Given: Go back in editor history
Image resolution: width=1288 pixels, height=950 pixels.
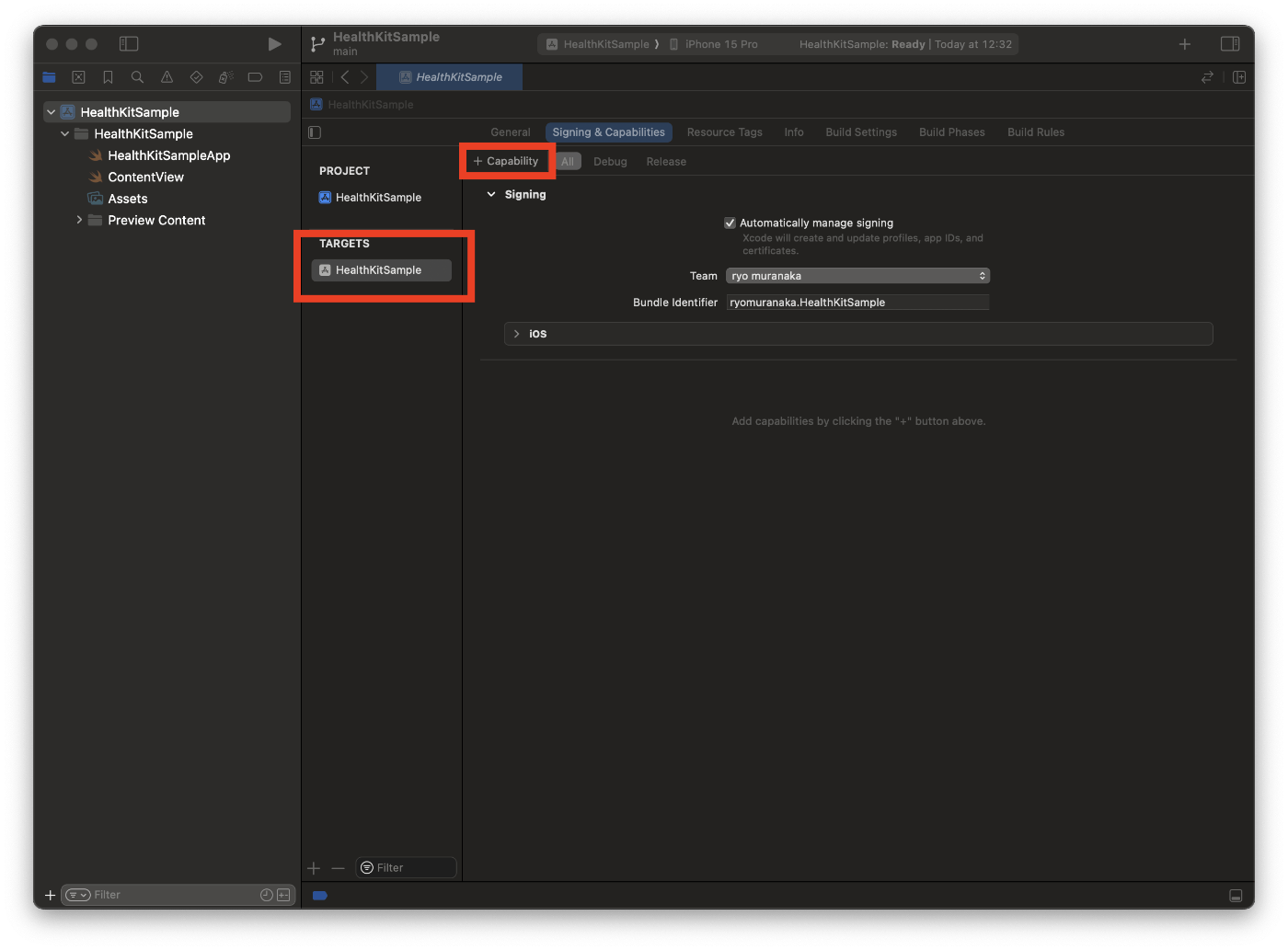Looking at the screenshot, I should coord(345,77).
